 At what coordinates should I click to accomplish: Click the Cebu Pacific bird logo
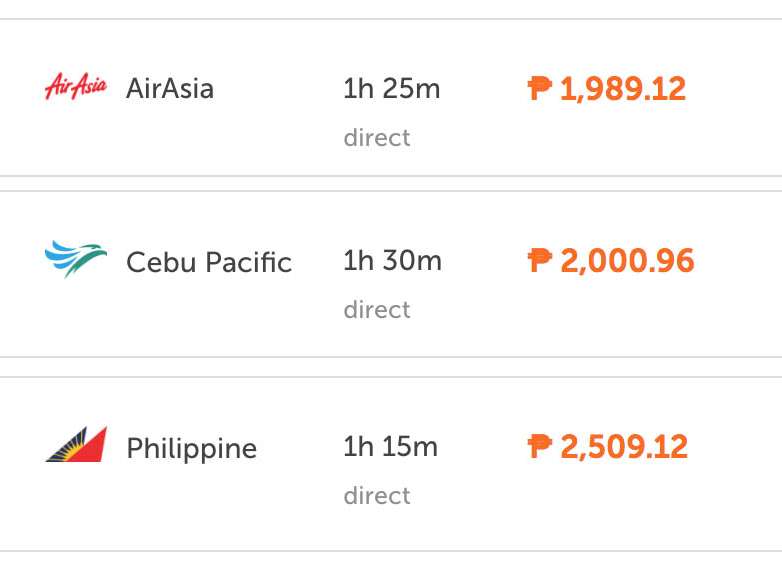click(76, 259)
